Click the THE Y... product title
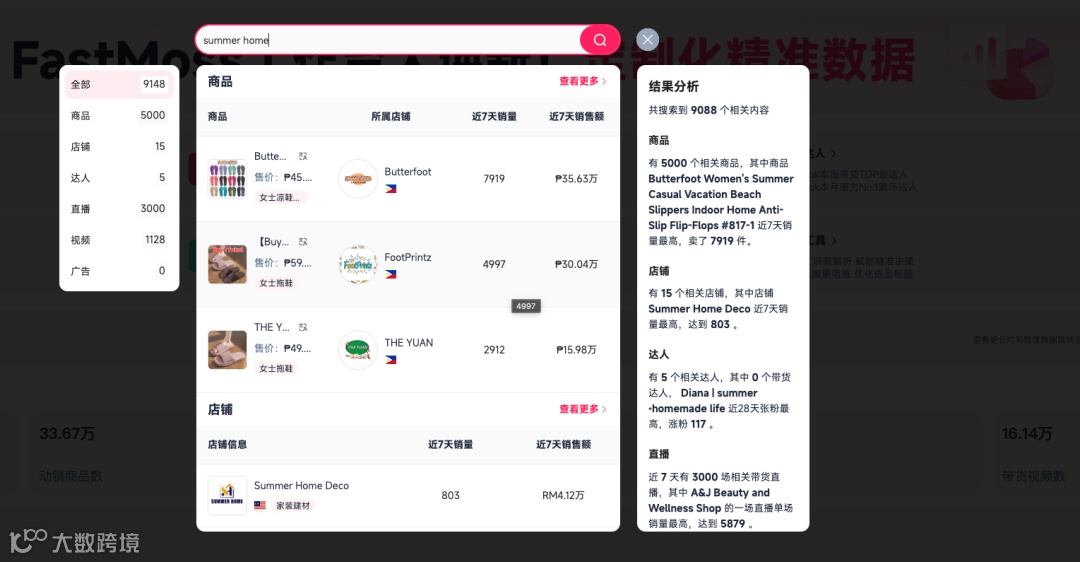This screenshot has width=1080, height=562. pos(272,327)
